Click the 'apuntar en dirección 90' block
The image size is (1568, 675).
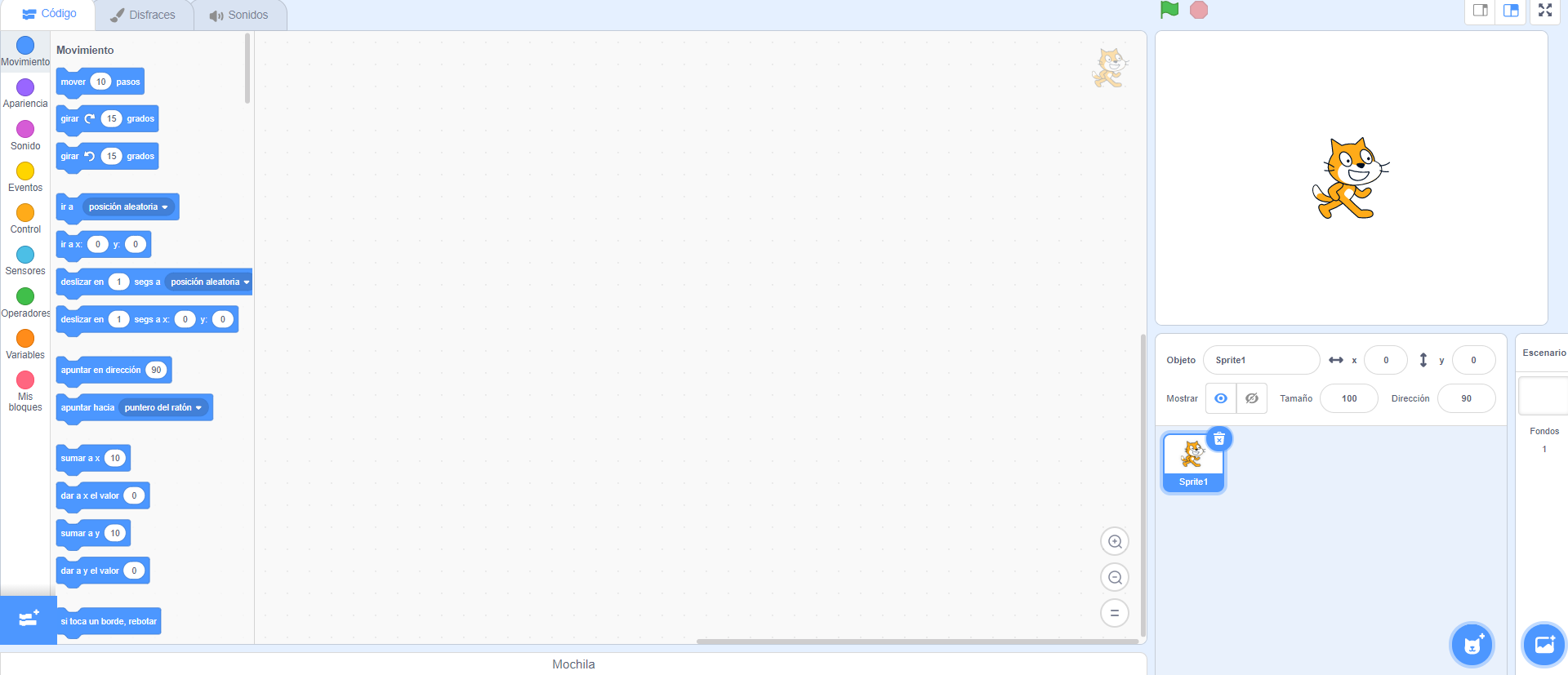pyautogui.click(x=114, y=371)
